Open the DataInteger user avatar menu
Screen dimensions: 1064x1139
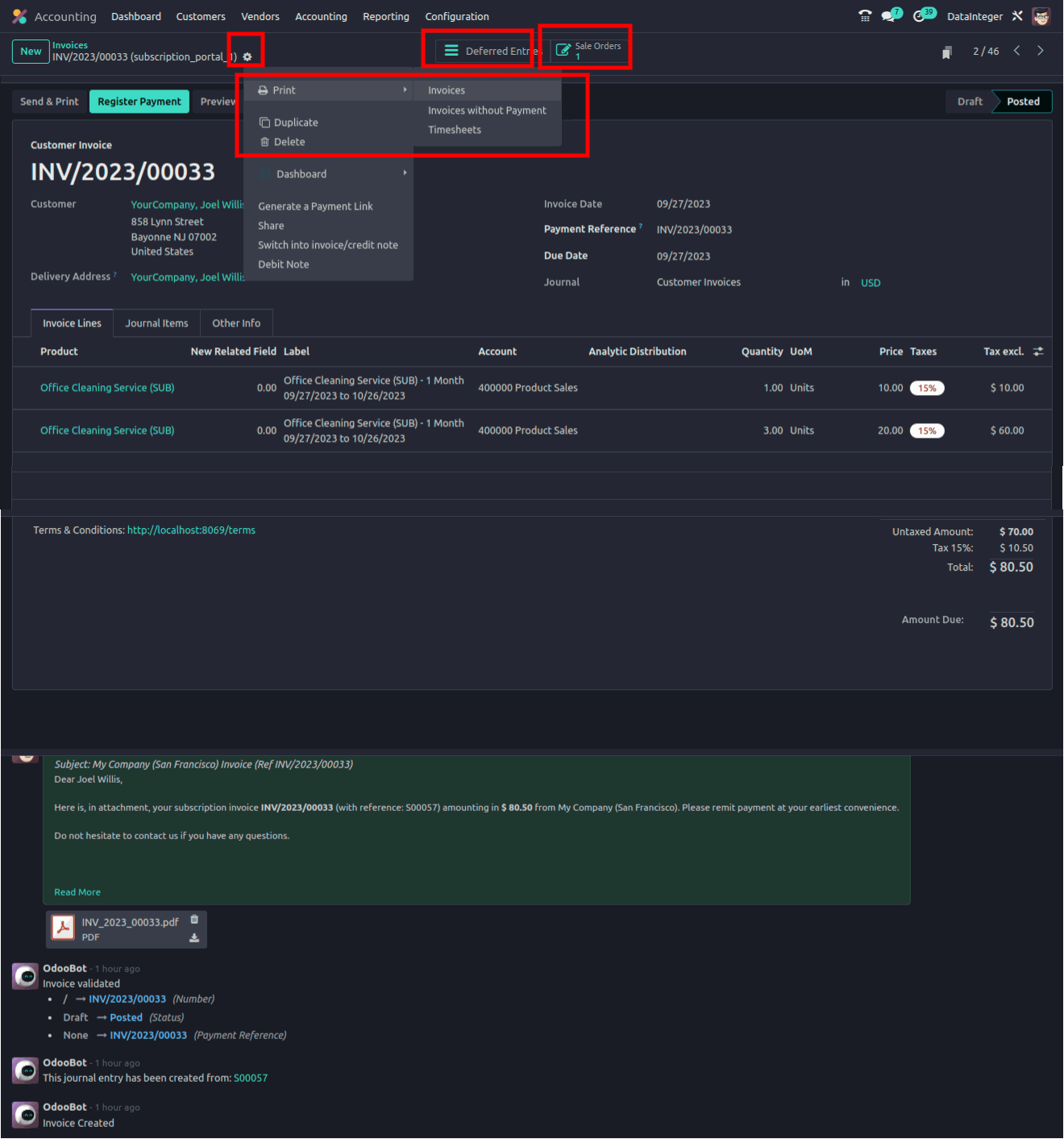pos(1041,15)
